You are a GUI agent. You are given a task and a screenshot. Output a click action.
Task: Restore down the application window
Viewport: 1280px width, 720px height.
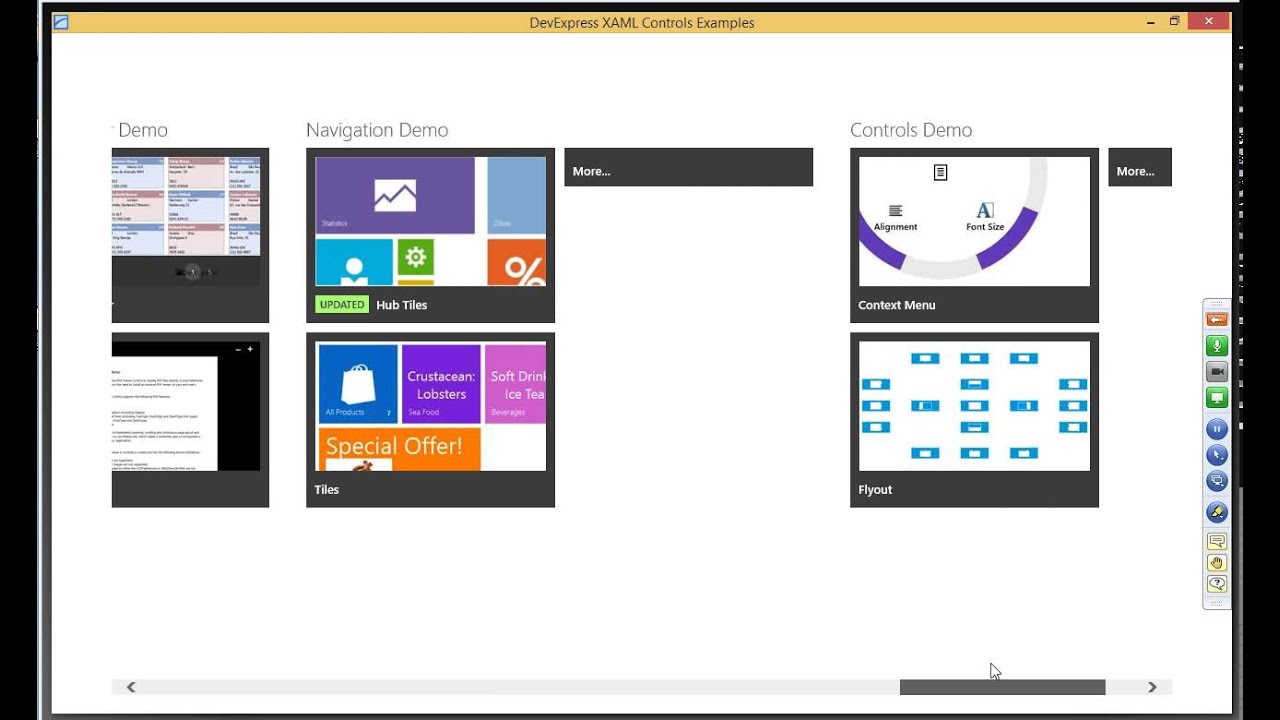click(1174, 21)
